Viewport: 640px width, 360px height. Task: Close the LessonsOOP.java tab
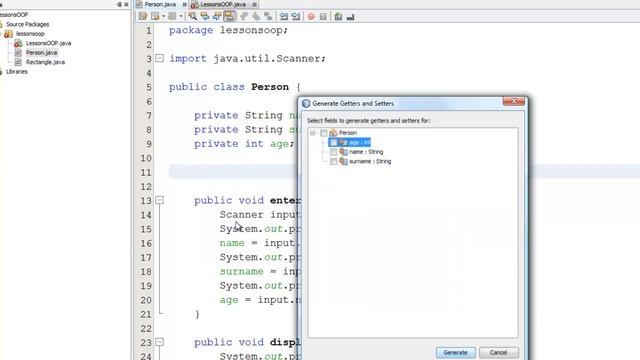pyautogui.click(x=254, y=4)
